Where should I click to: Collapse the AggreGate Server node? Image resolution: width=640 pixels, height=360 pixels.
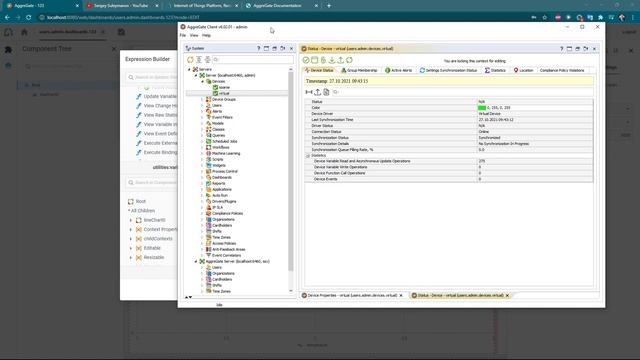coord(196,262)
